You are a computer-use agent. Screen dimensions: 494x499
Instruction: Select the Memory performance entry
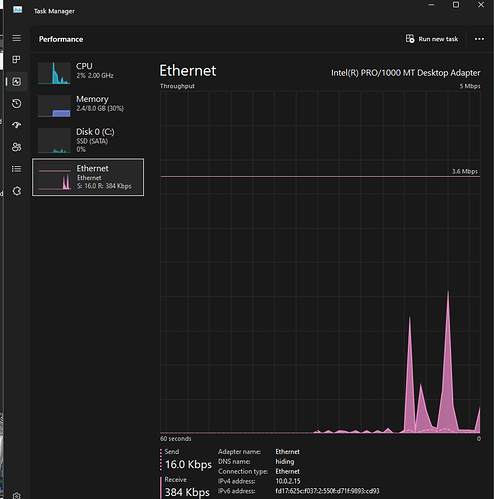coord(88,106)
